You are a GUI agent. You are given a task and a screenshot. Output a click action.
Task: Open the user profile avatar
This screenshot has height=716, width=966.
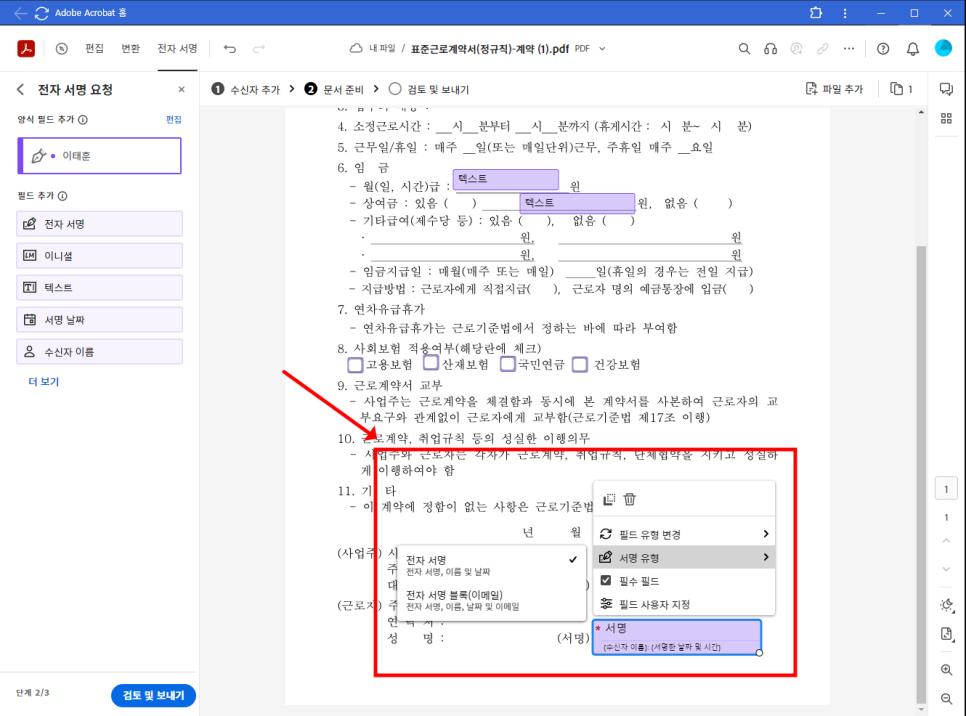[x=943, y=48]
